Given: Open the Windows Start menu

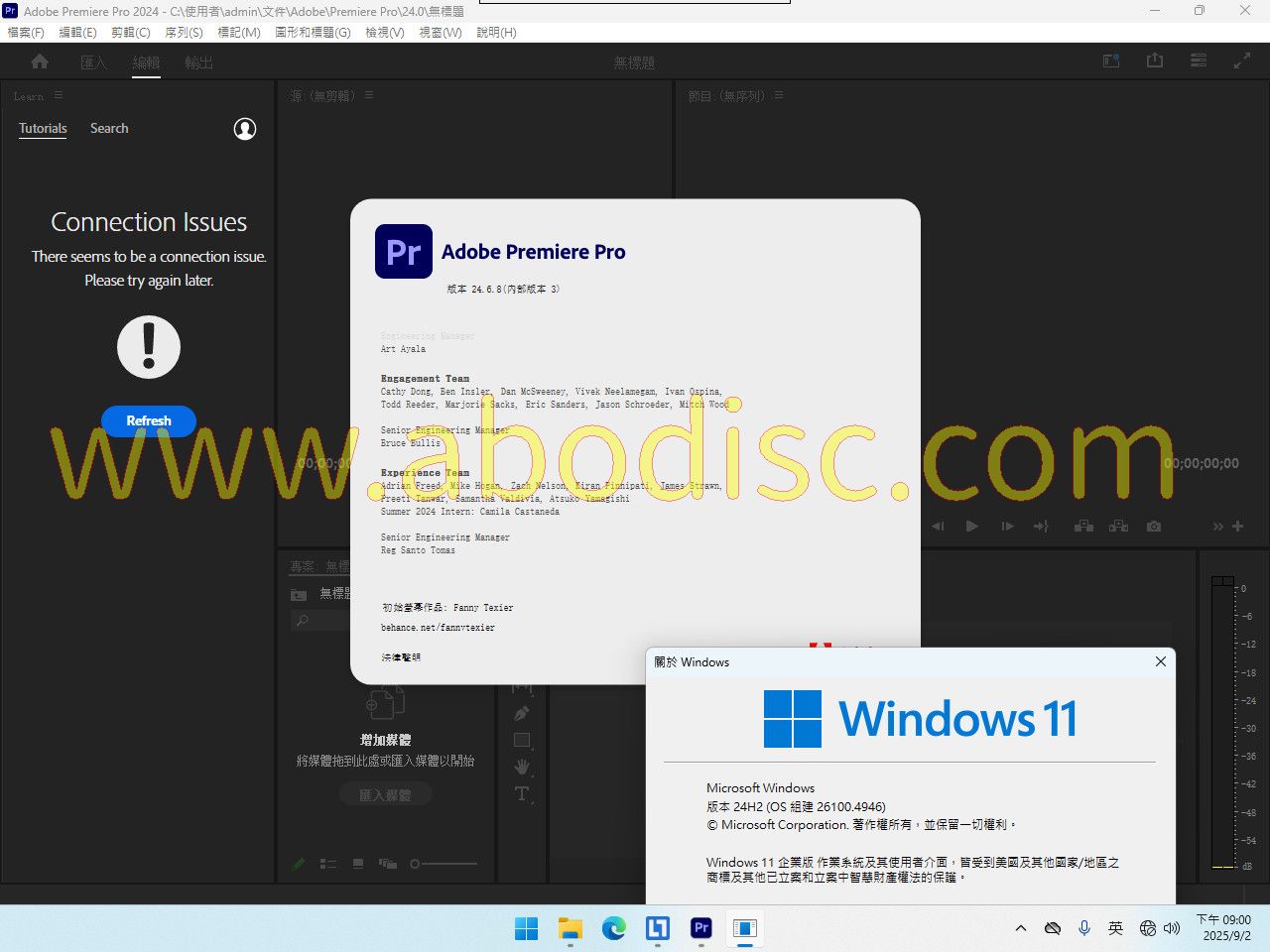Looking at the screenshot, I should tap(526, 928).
